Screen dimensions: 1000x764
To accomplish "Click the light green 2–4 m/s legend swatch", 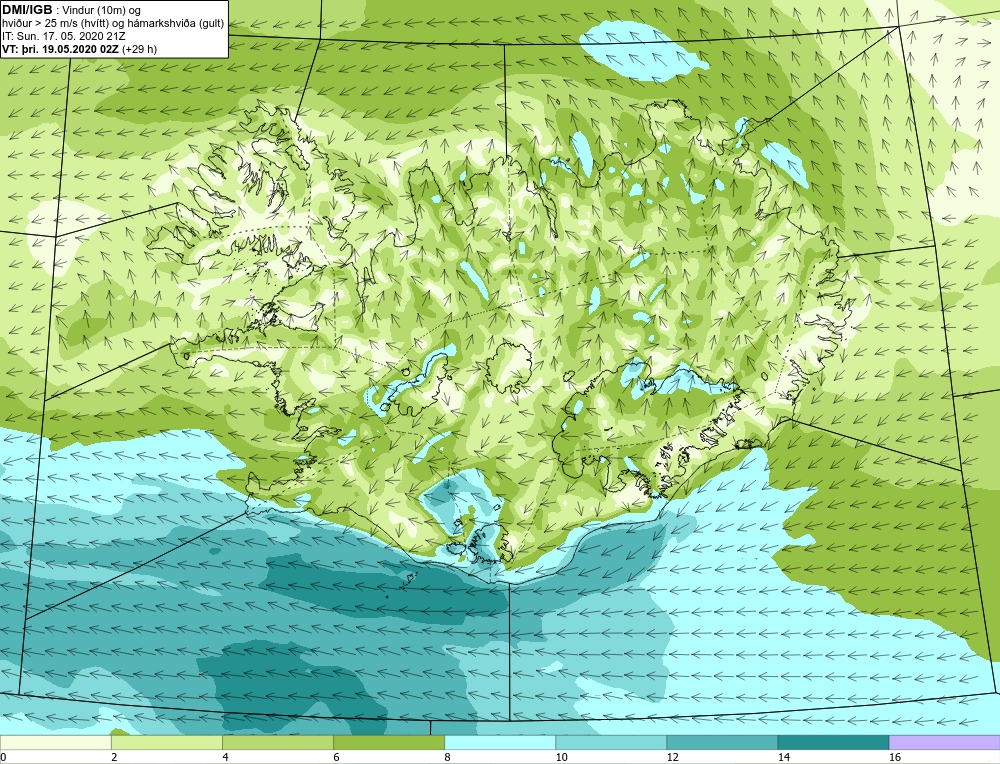I will [166, 742].
